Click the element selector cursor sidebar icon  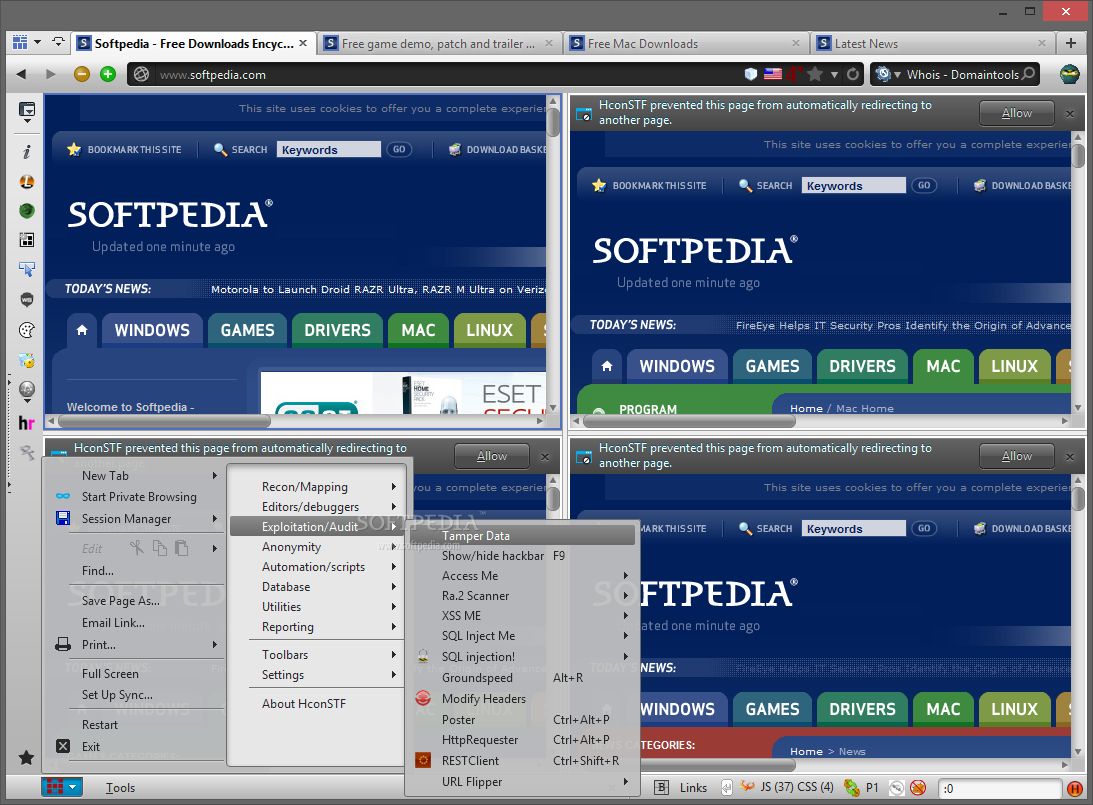pos(26,269)
